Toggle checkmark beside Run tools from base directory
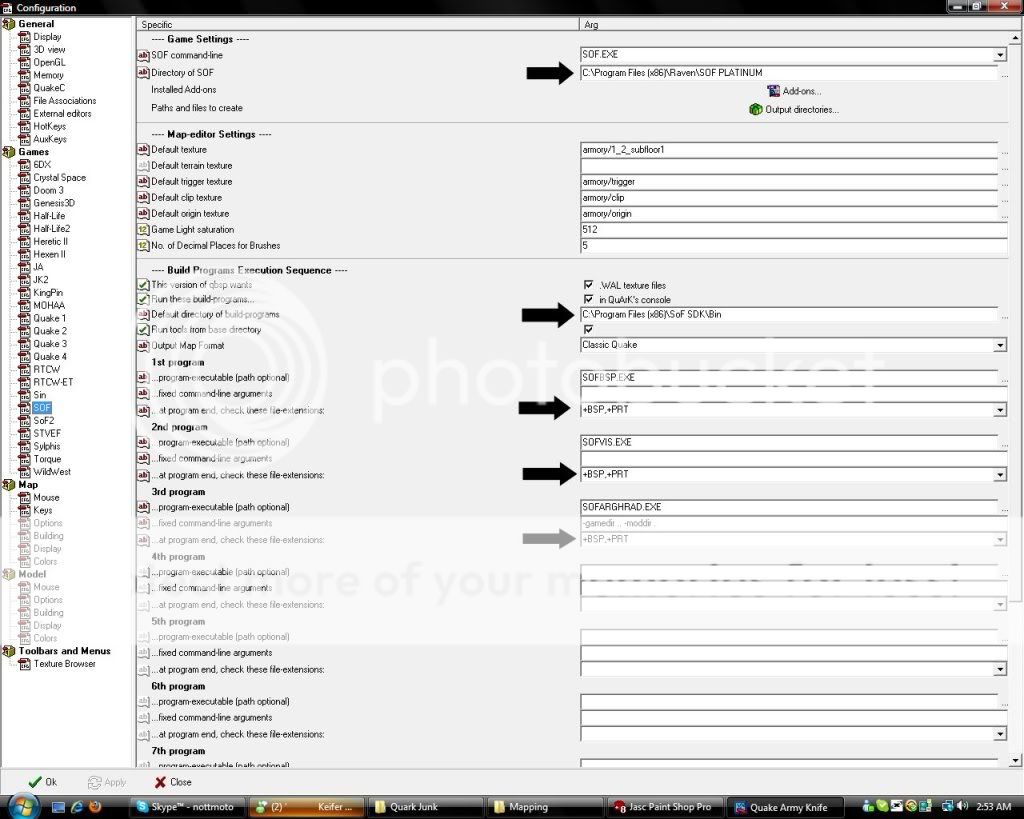Screen dimensions: 1024x819 click(143, 330)
